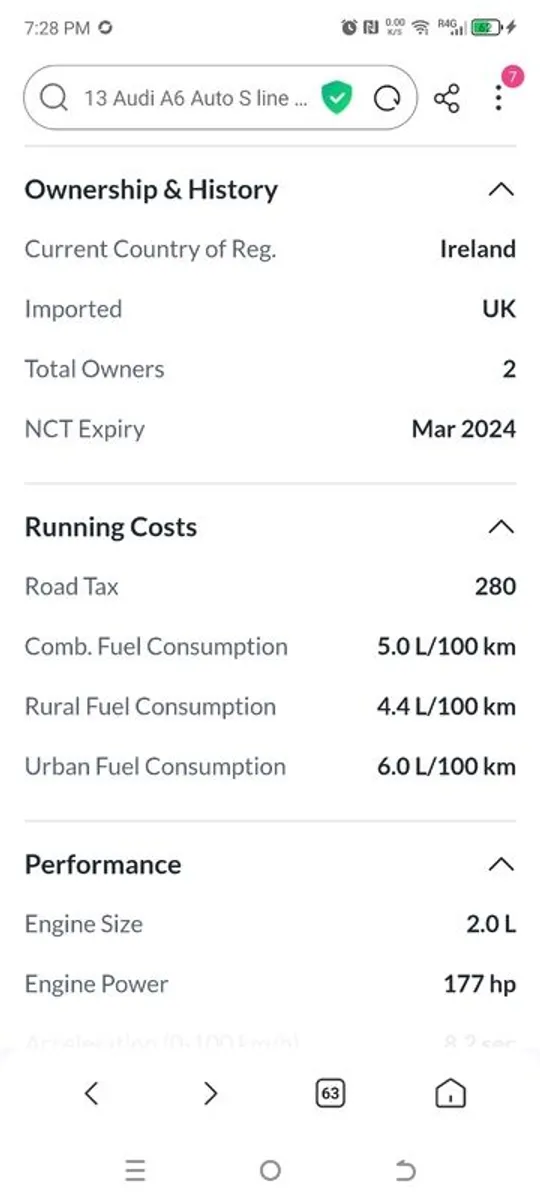Go to browser home page icon
Screen dimensions: 540x1200
click(x=450, y=1093)
